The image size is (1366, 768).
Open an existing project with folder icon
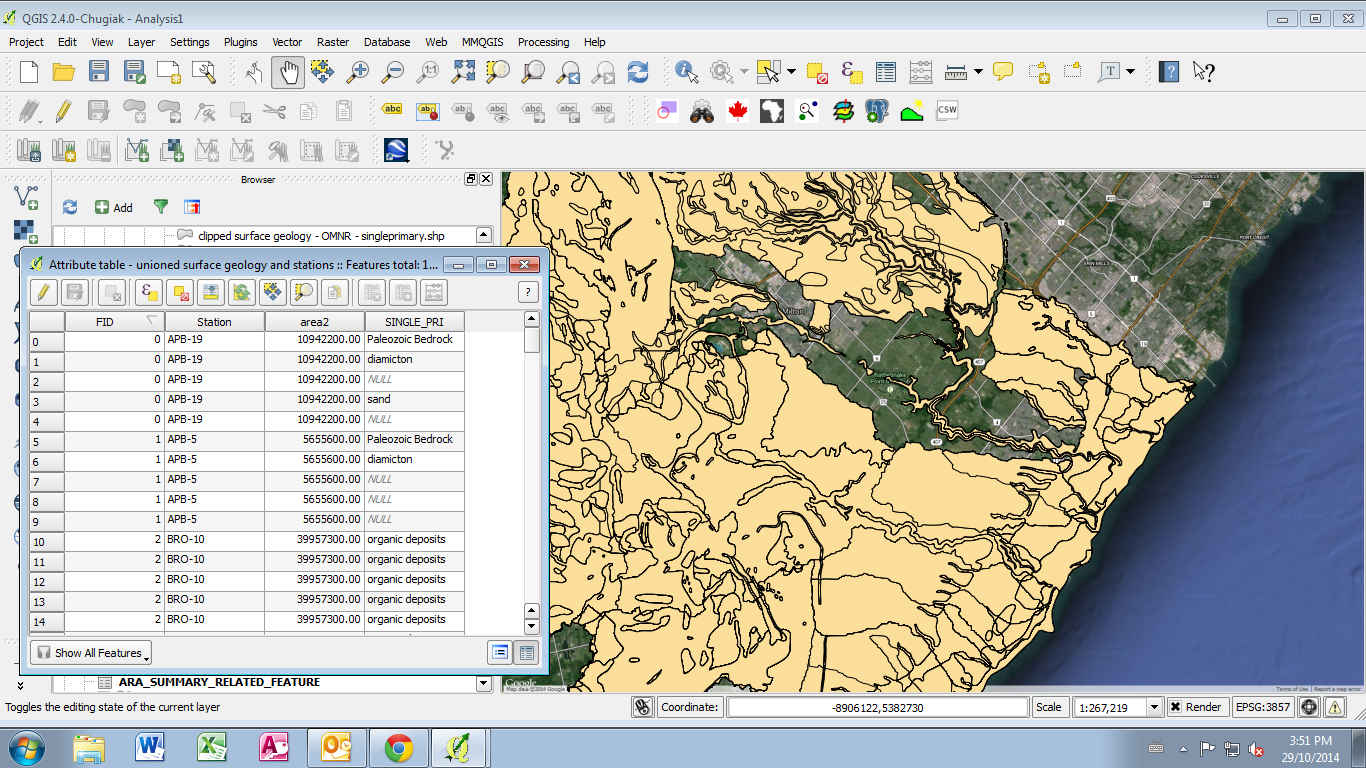click(63, 72)
